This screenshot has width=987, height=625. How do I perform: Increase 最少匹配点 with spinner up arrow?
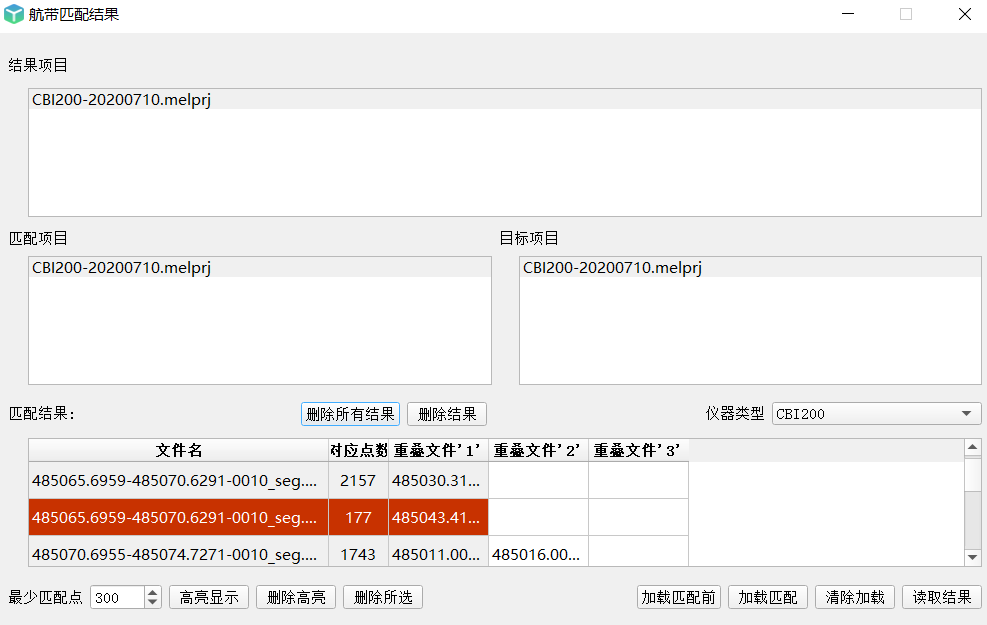[152, 592]
